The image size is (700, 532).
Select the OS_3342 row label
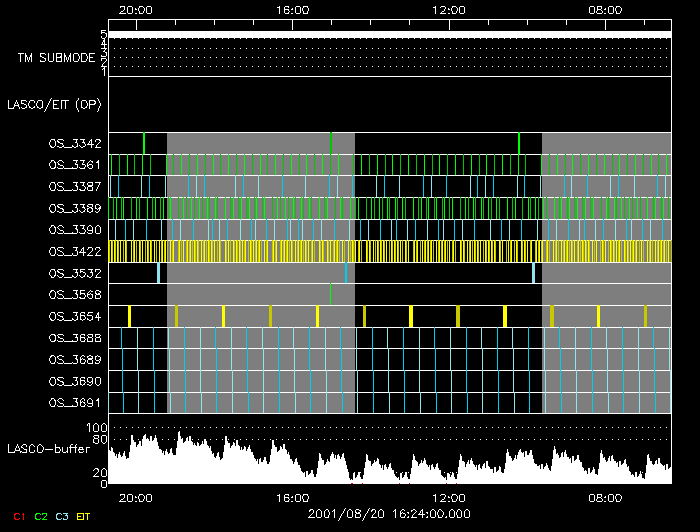74,143
